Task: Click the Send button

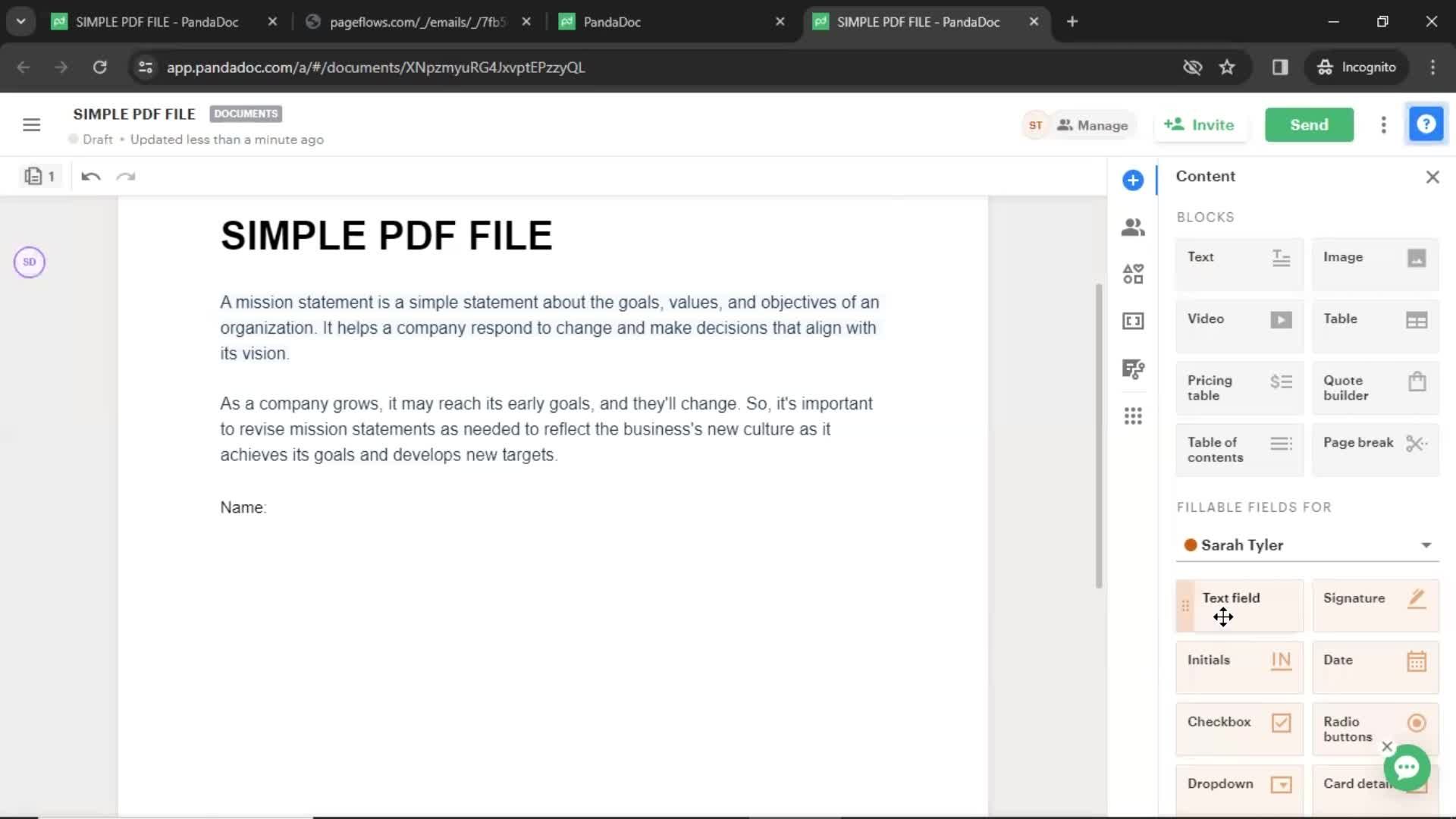Action: [x=1309, y=124]
